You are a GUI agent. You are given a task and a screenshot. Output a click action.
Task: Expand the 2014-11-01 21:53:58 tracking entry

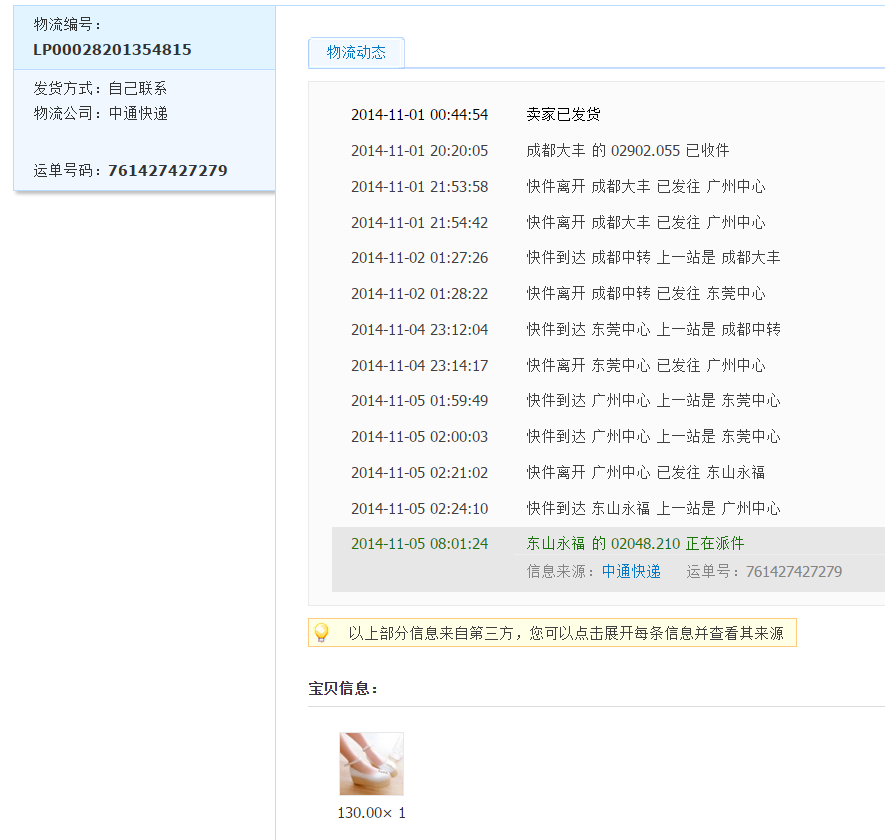(x=645, y=187)
